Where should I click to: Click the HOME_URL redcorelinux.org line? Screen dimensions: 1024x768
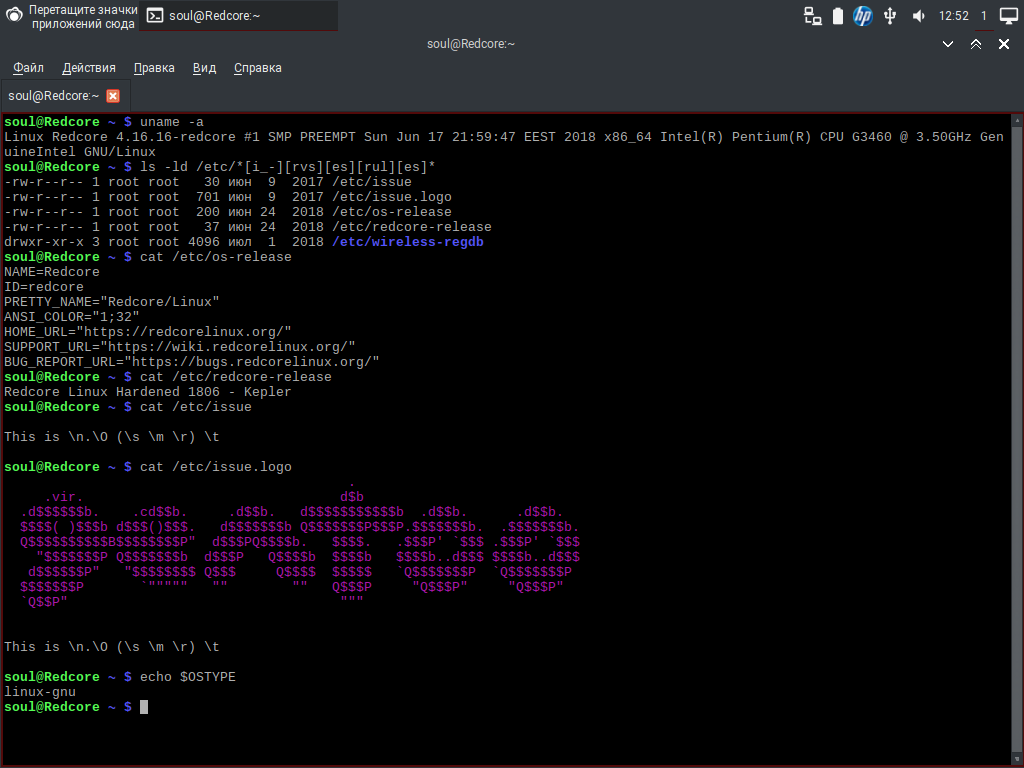point(148,332)
